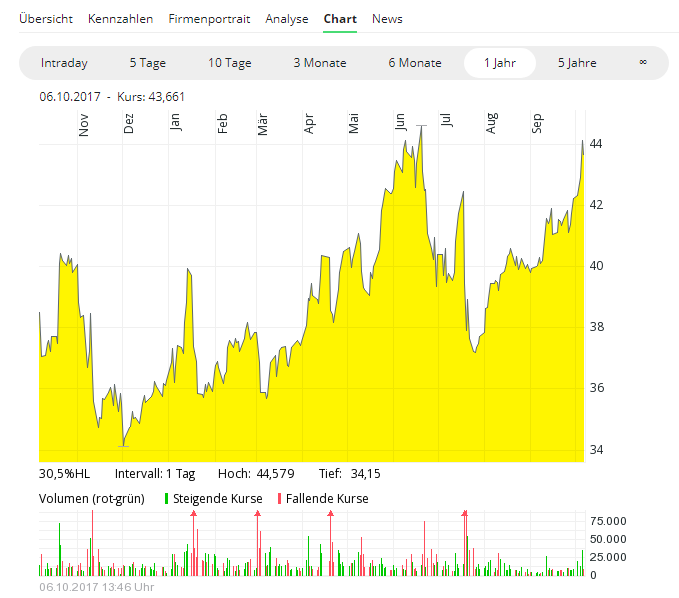Click the Volumen (rot-grün) label

tap(92, 499)
